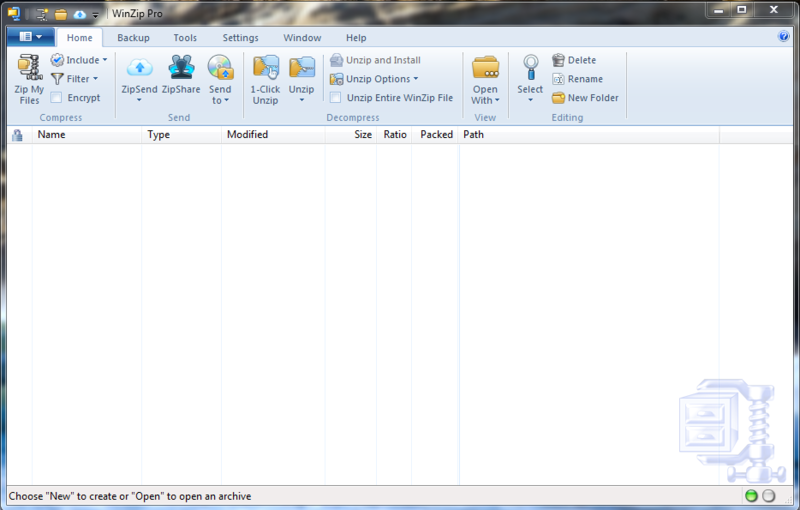The width and height of the screenshot is (800, 510).
Task: Click the Unzip folder icon
Action: 302,67
